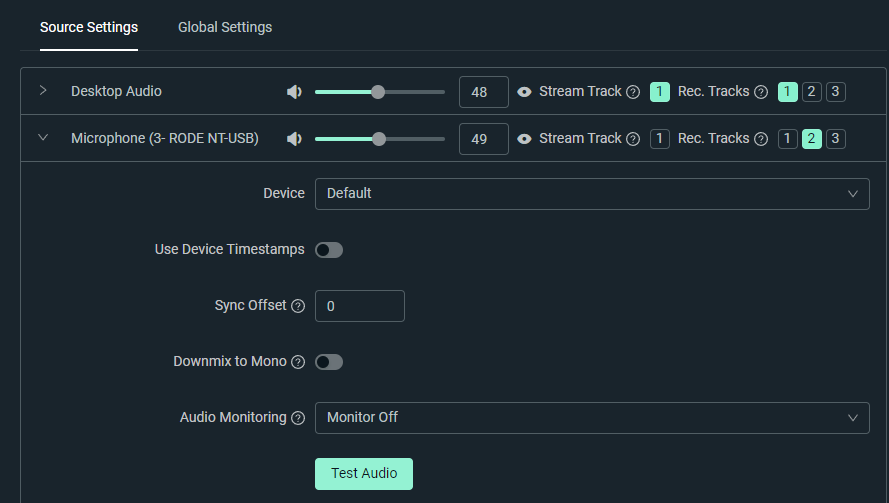Viewport: 889px width, 503px height.
Task: Hide Microphone source with the eye icon
Action: (524, 139)
